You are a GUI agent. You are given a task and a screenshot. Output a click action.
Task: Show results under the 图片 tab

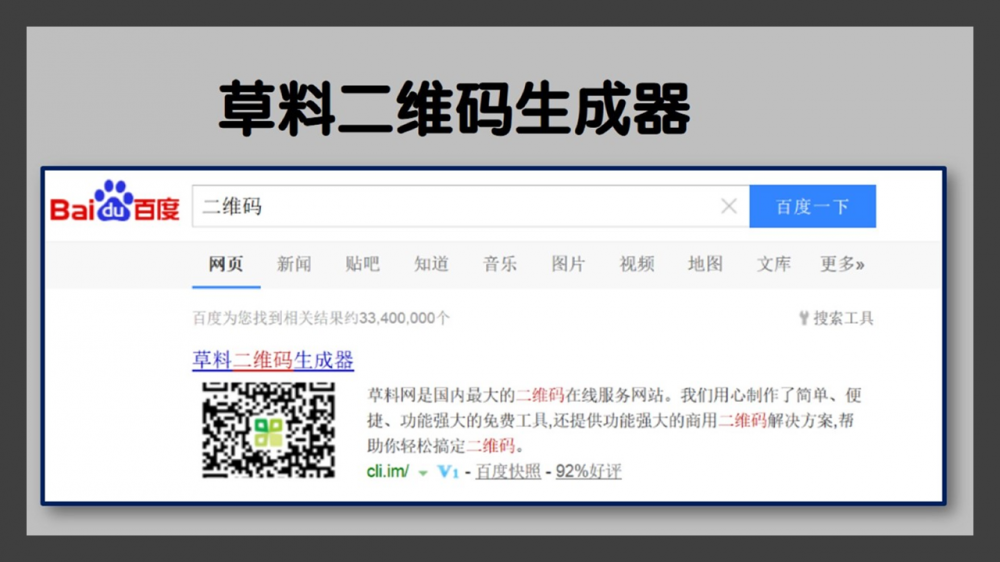click(x=568, y=264)
